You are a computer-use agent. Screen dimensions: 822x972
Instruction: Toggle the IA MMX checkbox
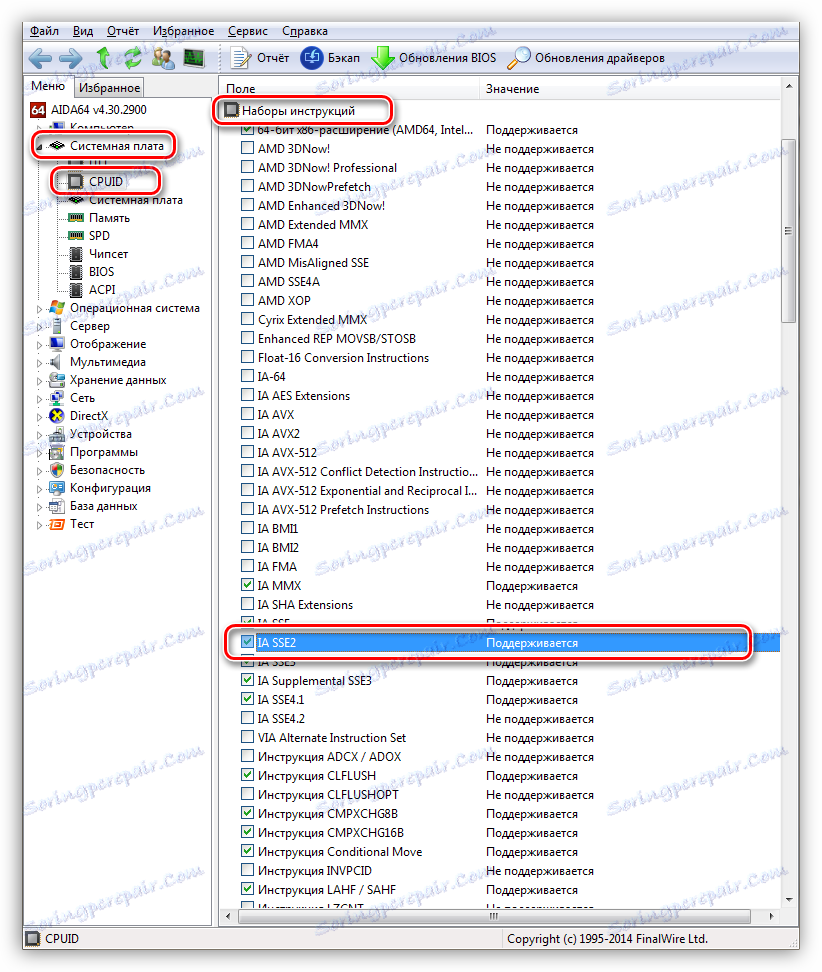[247, 585]
